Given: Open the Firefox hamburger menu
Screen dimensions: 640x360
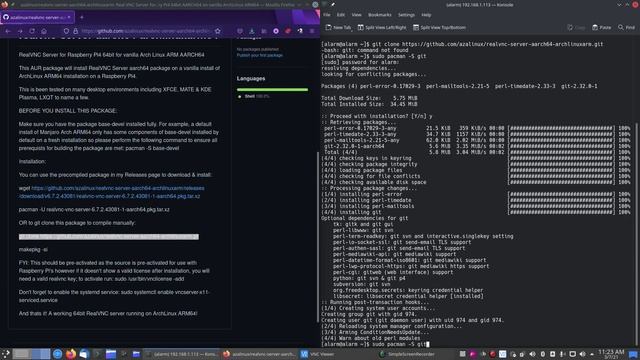Looking at the screenshot, I should pos(312,31).
